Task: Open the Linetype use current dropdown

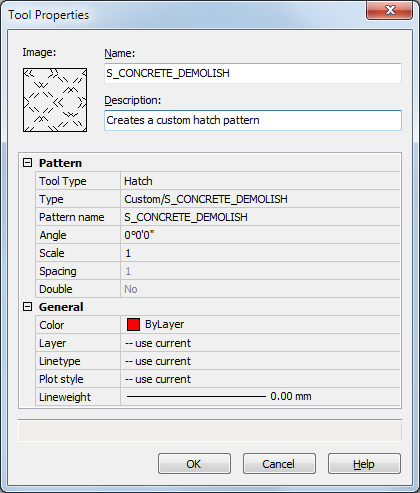Action: [260, 361]
